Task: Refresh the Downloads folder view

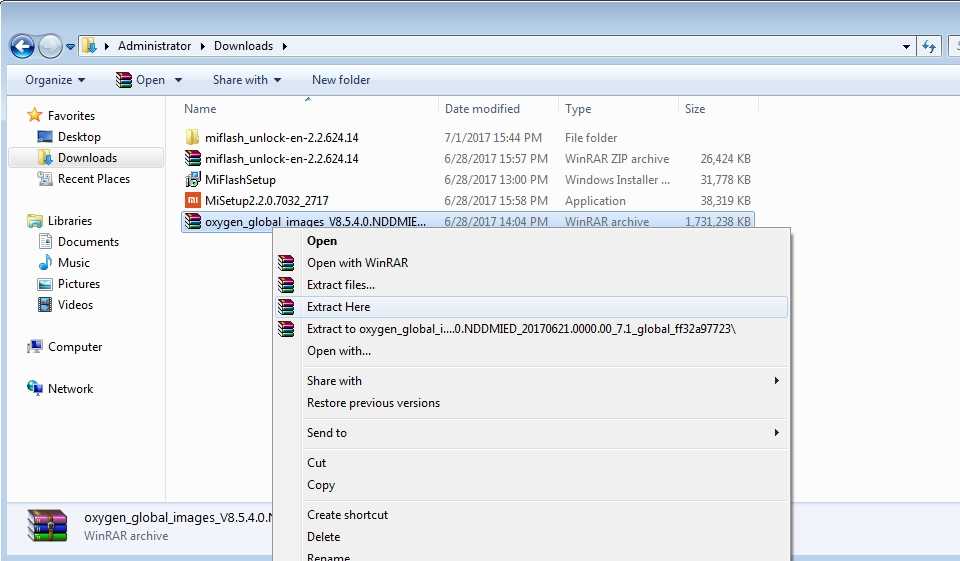Action: 929,47
